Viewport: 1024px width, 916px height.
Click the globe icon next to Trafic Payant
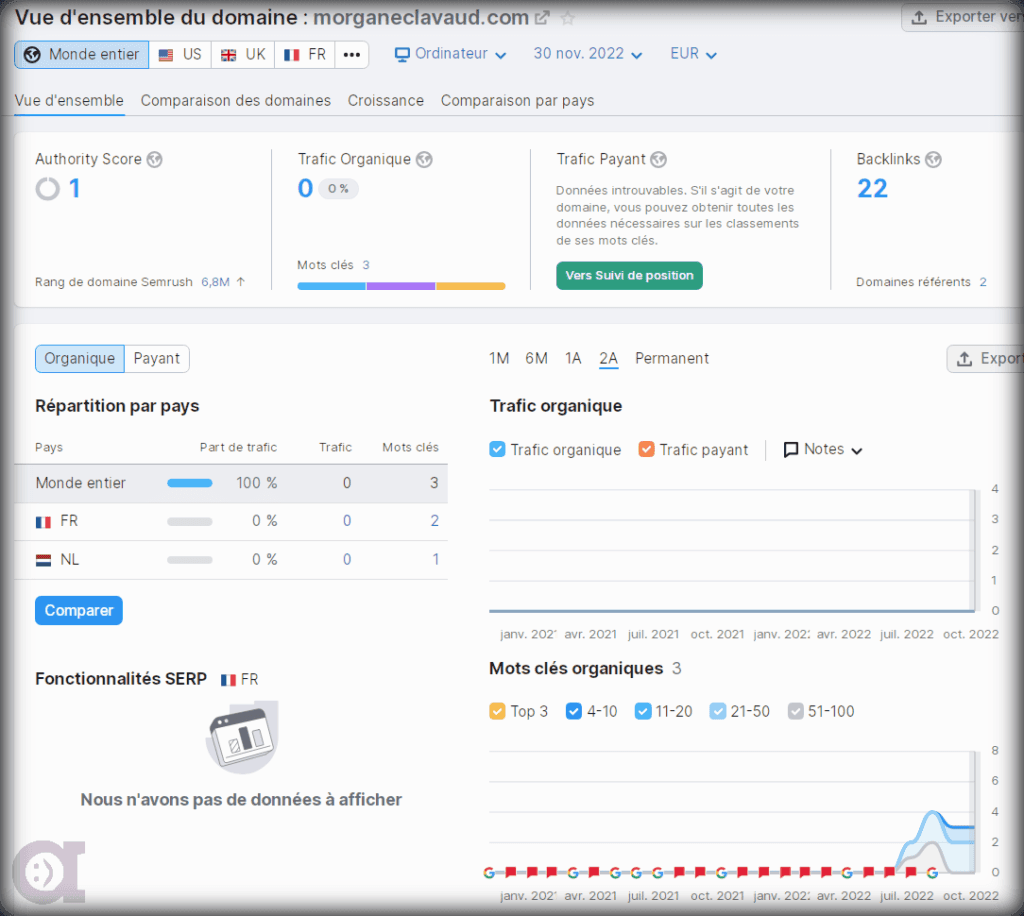tap(658, 159)
